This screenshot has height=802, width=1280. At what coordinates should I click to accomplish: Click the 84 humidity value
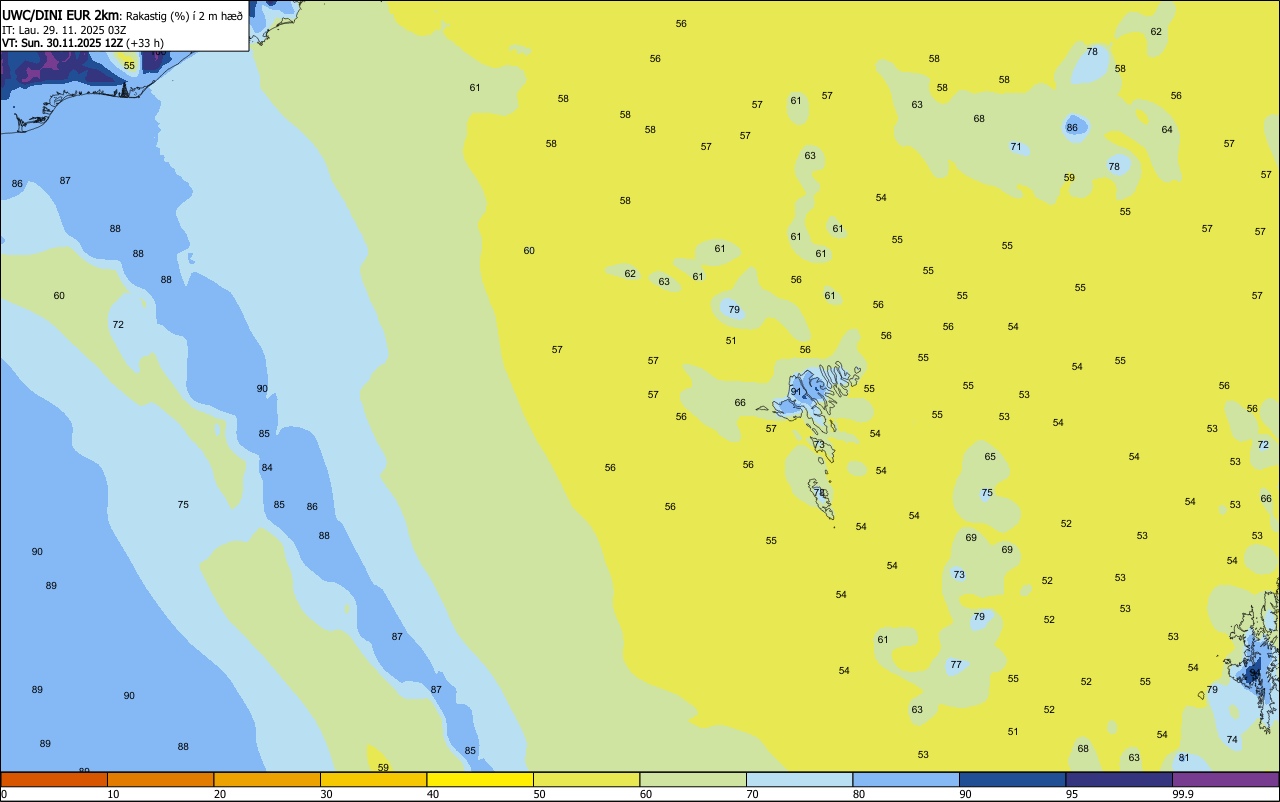pos(267,468)
